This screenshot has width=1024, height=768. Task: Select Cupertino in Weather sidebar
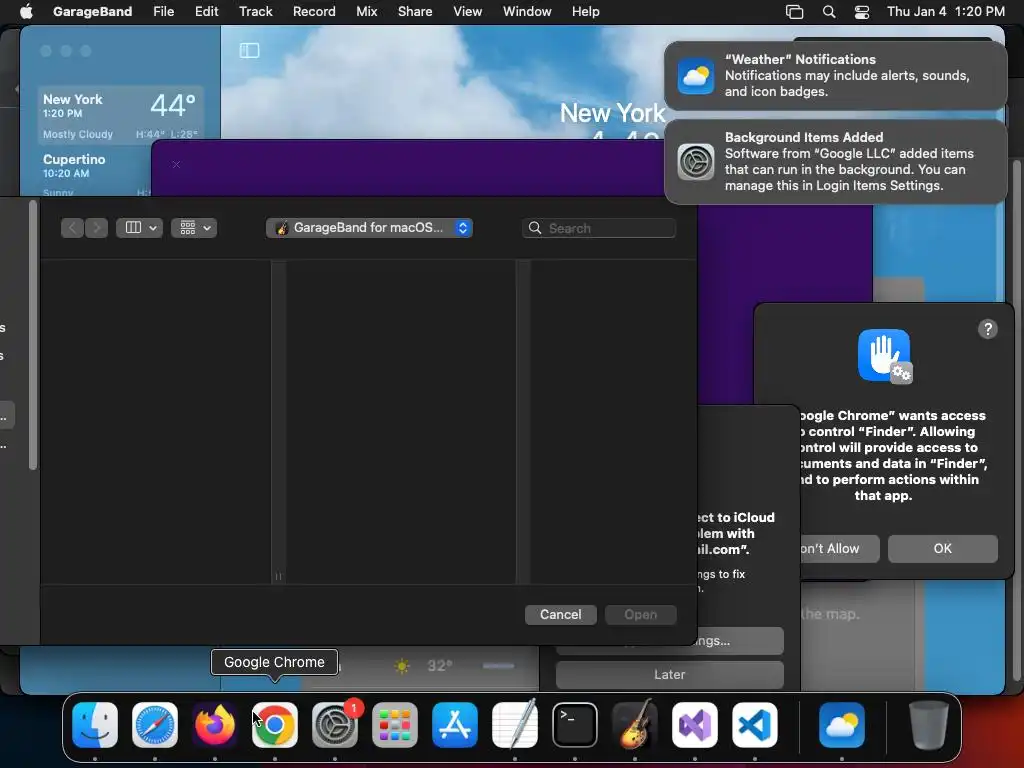pos(97,171)
